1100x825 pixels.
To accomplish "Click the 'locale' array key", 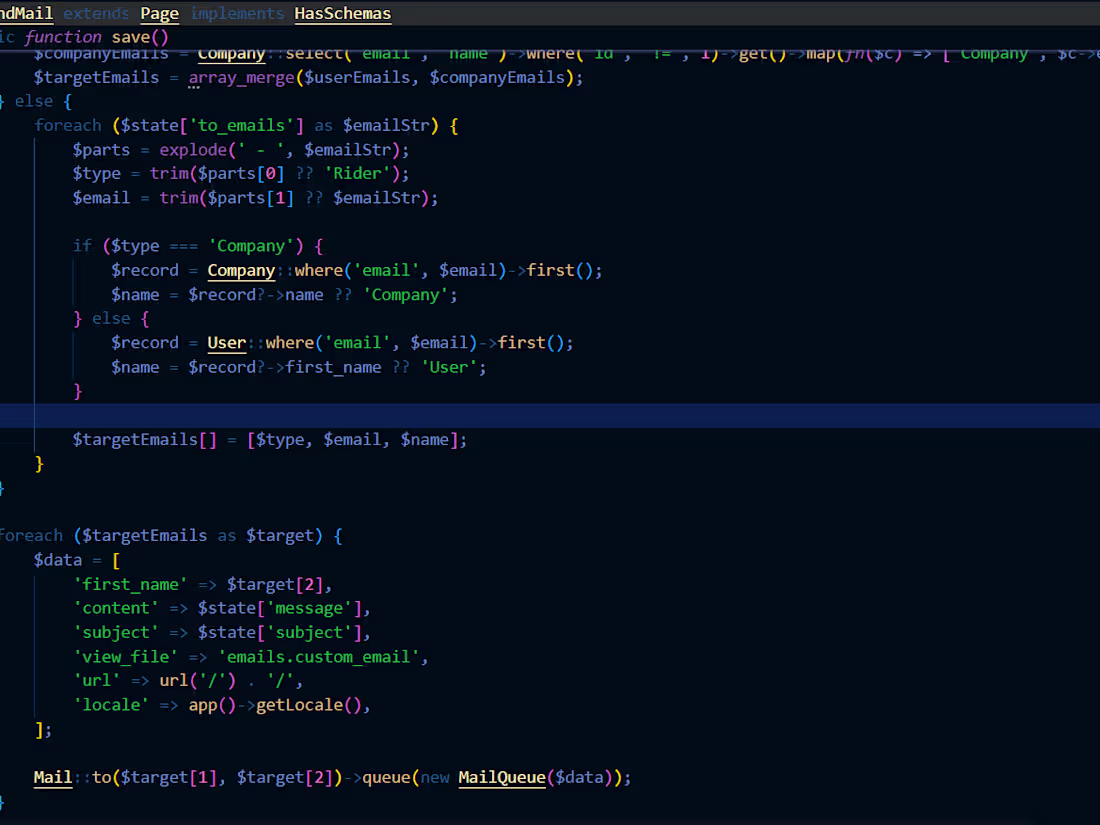I will coord(111,705).
